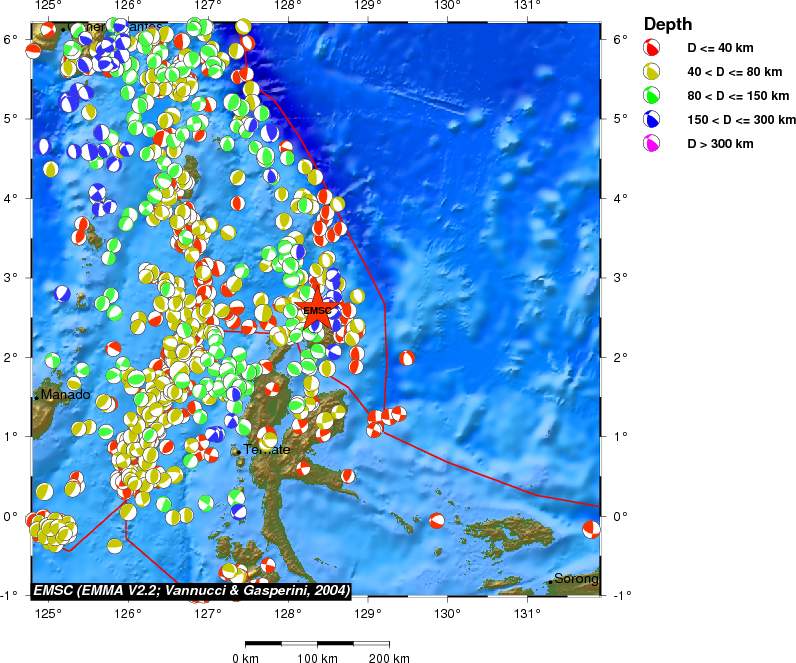This screenshot has height=663, width=796.
Task: Click the magenta beachball legend icon for D > 300 km
Action: [652, 144]
